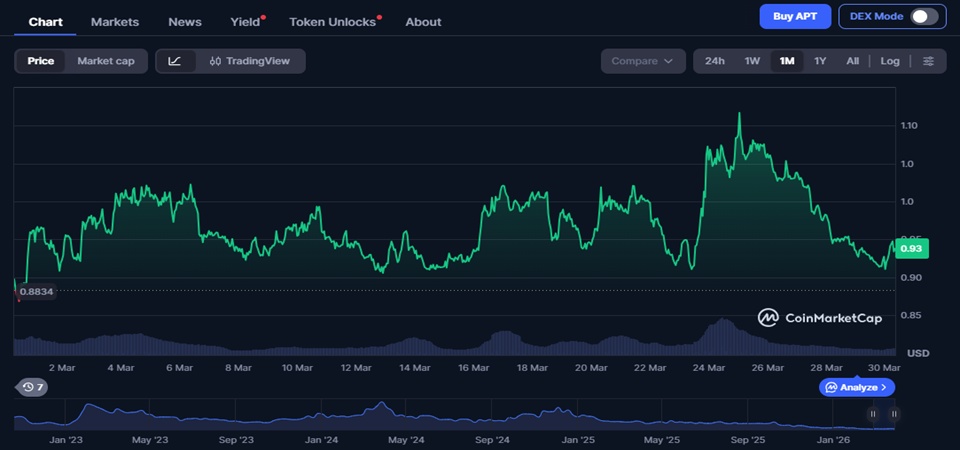
Task: Click the USD currency label
Action: (918, 353)
